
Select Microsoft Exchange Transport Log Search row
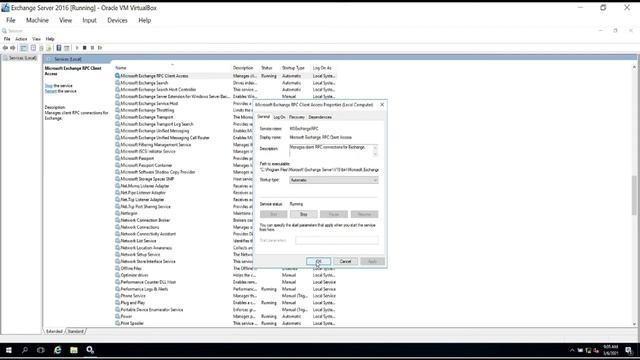(184, 124)
